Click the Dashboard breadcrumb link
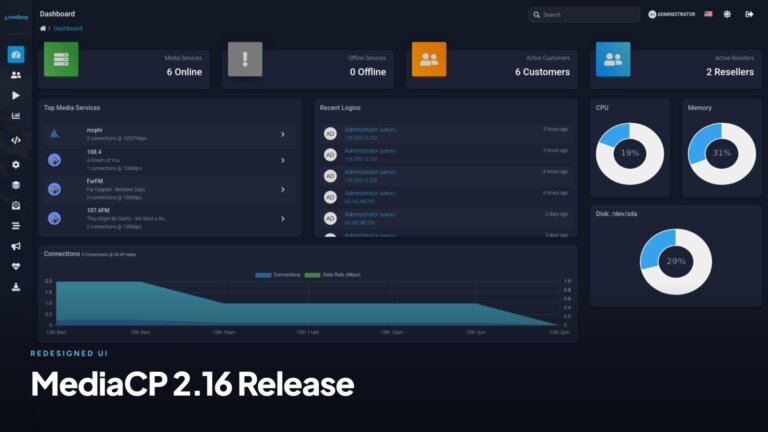 [x=68, y=28]
